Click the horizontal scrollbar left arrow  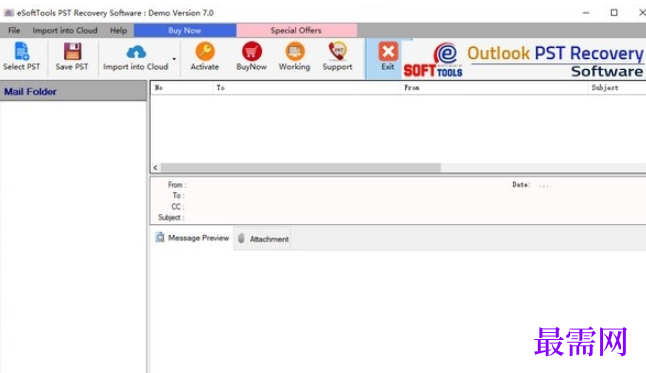pyautogui.click(x=155, y=168)
